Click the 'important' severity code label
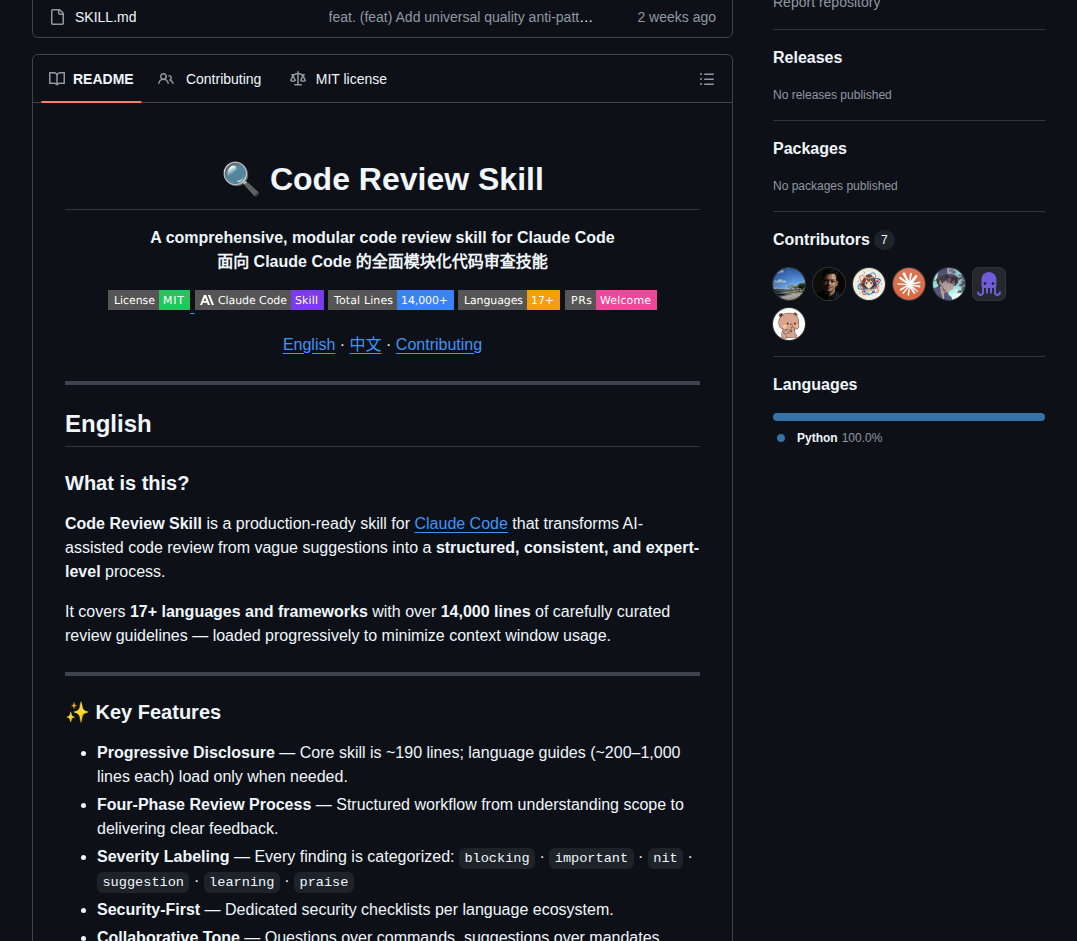 tap(591, 858)
